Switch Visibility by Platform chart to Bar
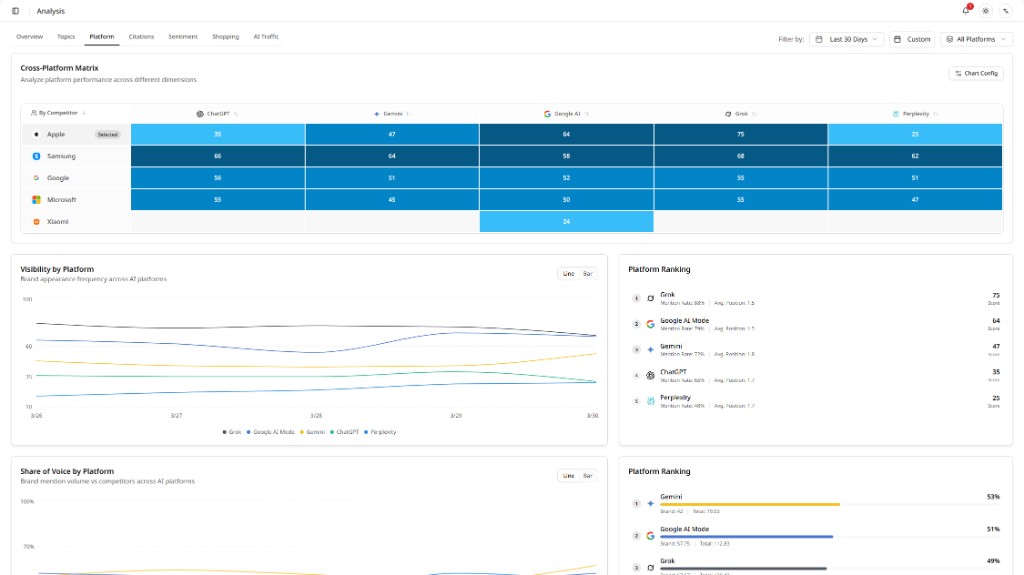 588,274
